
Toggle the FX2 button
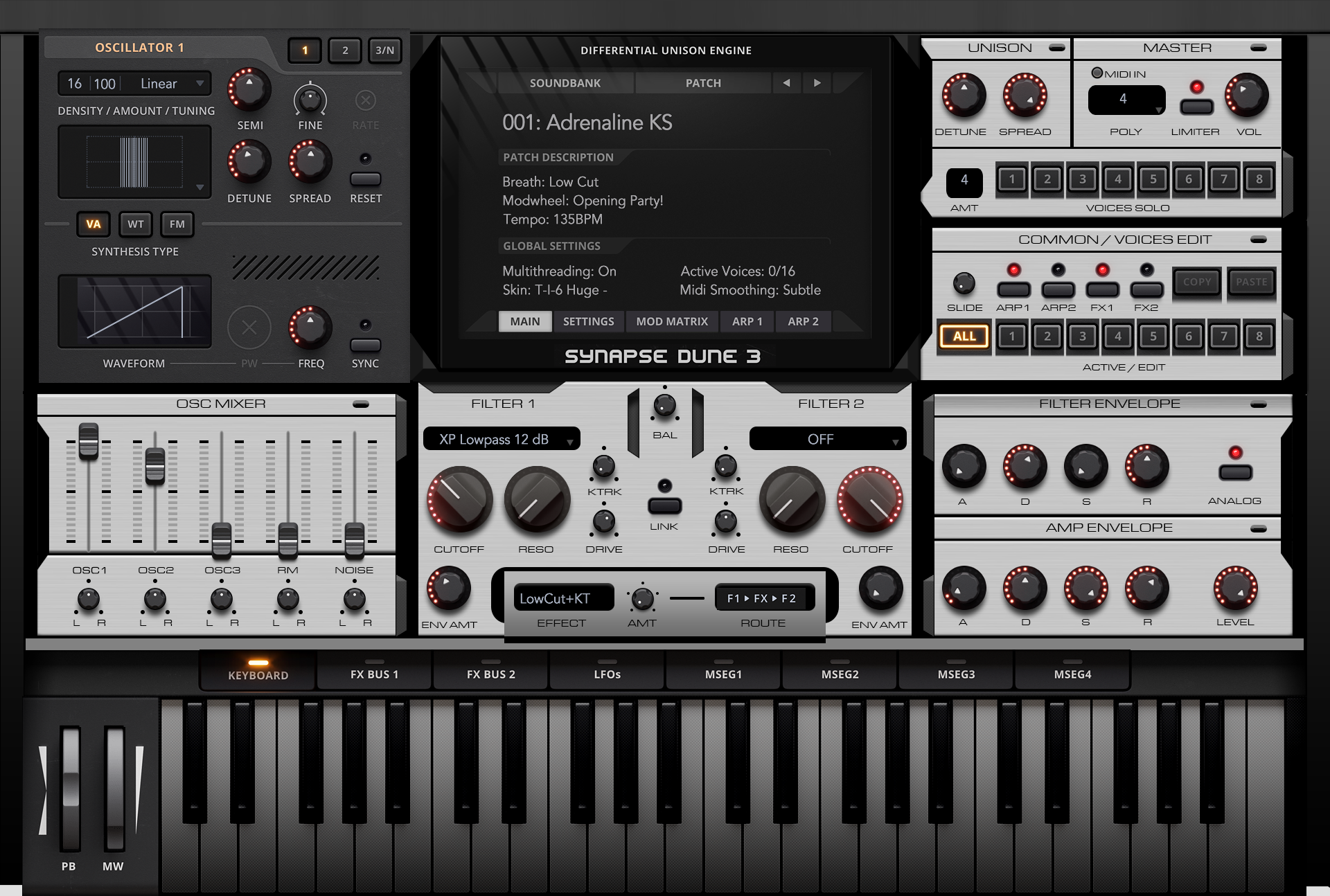[1146, 290]
